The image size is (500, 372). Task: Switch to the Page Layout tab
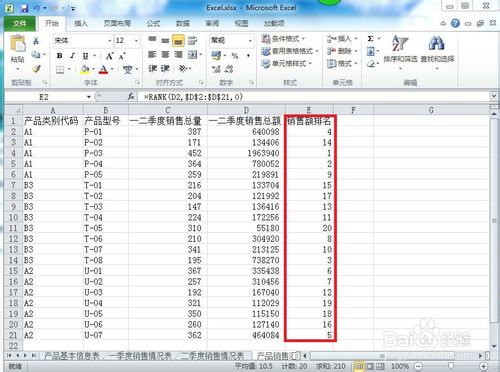(x=117, y=23)
